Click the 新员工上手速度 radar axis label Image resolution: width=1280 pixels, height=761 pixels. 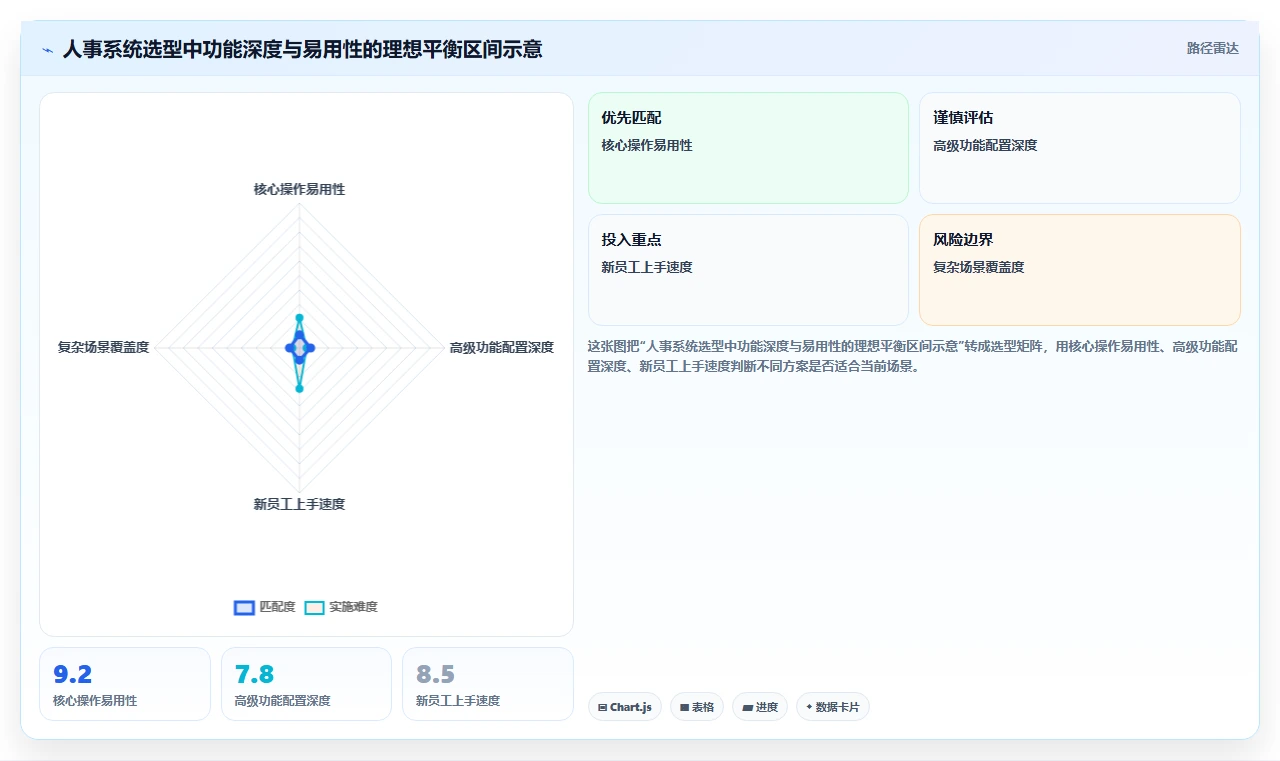[x=299, y=504]
